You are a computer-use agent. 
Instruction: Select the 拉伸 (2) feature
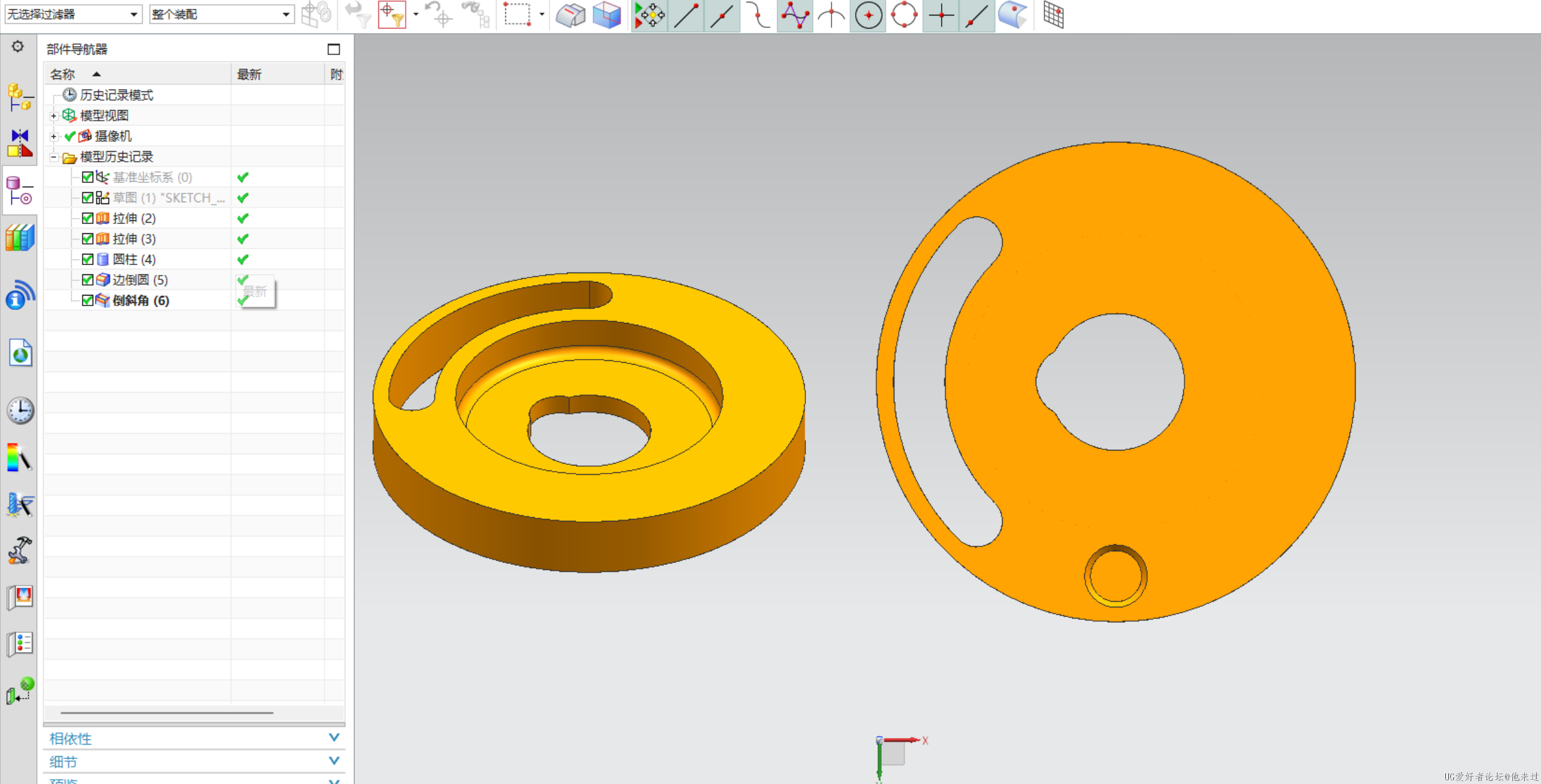click(134, 218)
